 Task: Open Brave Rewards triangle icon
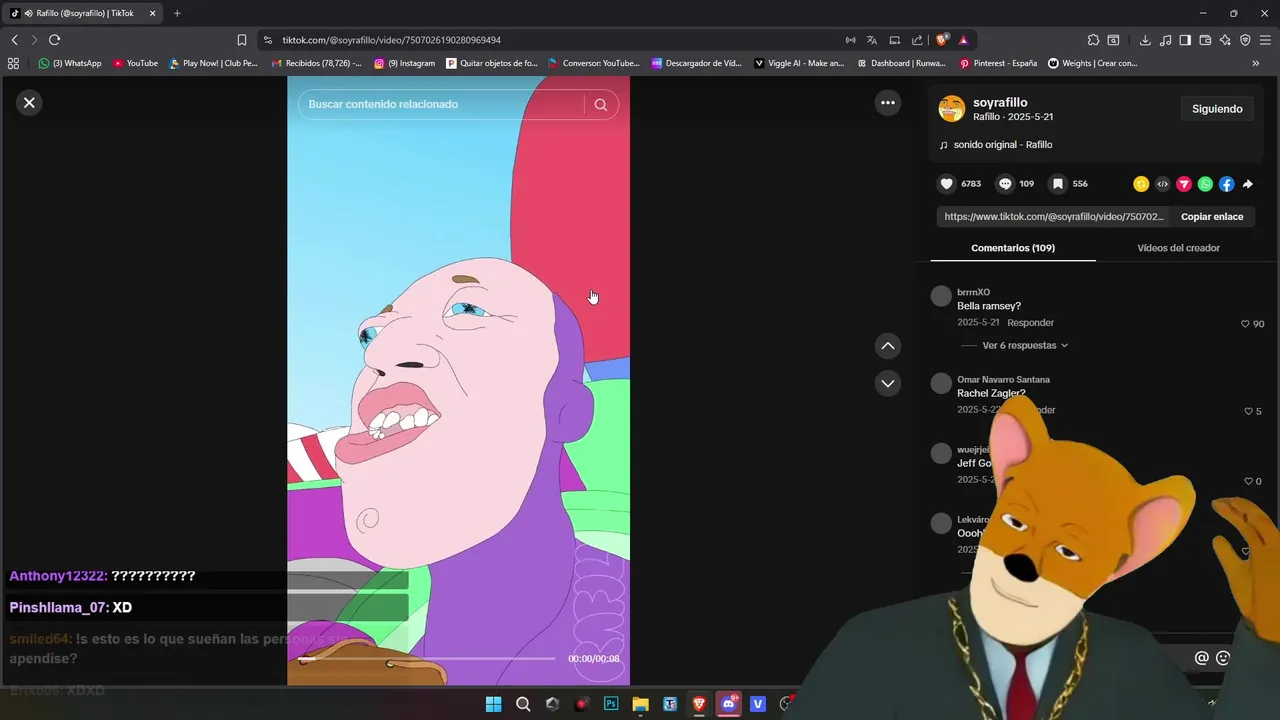tap(963, 40)
